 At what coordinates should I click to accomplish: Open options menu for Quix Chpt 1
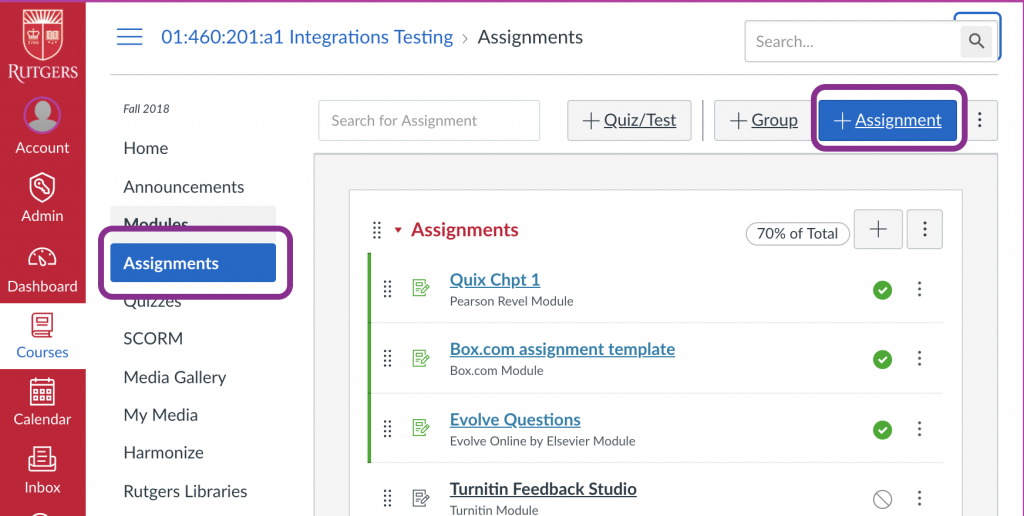920,289
